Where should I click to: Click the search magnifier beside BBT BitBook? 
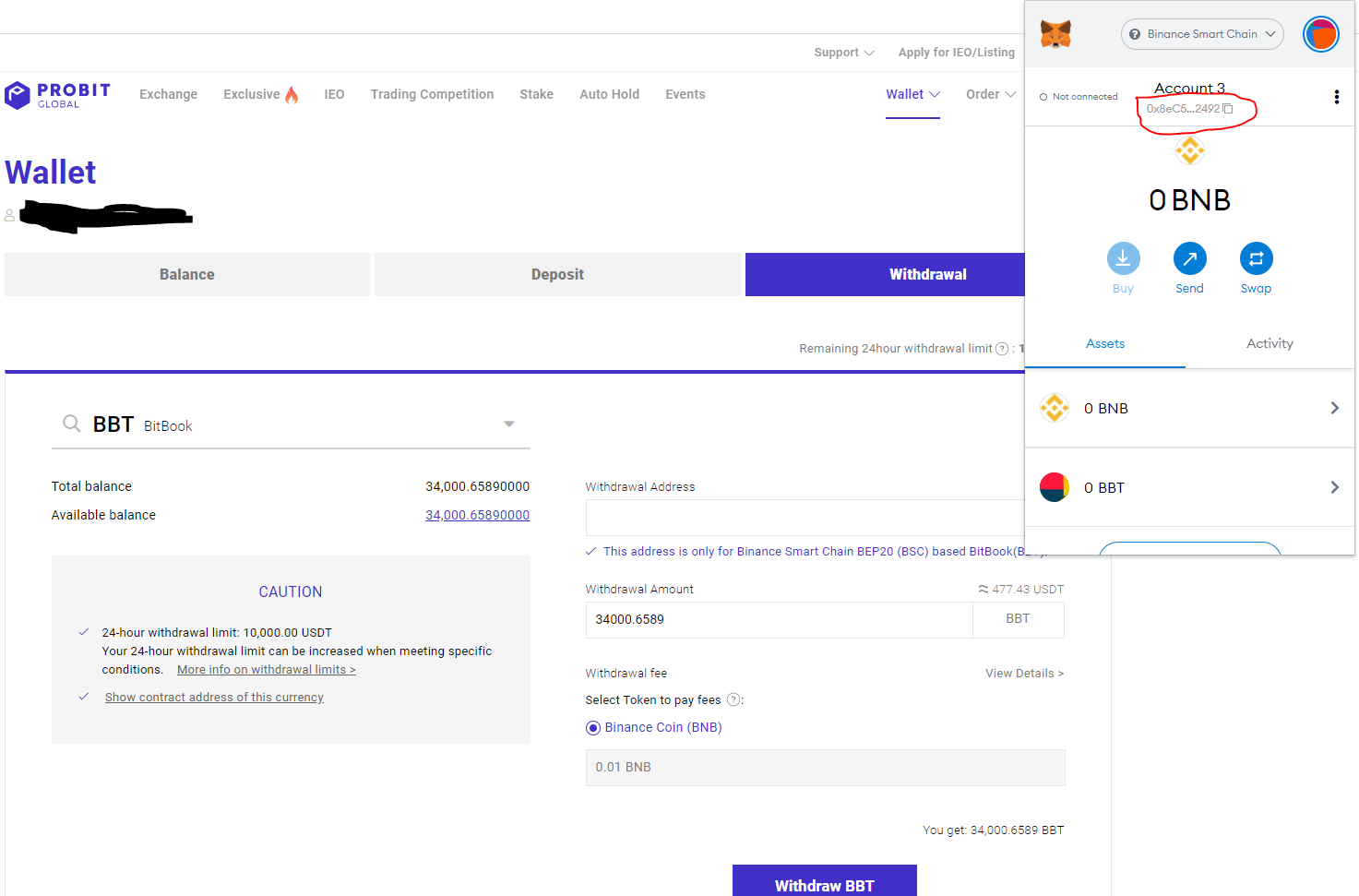71,424
